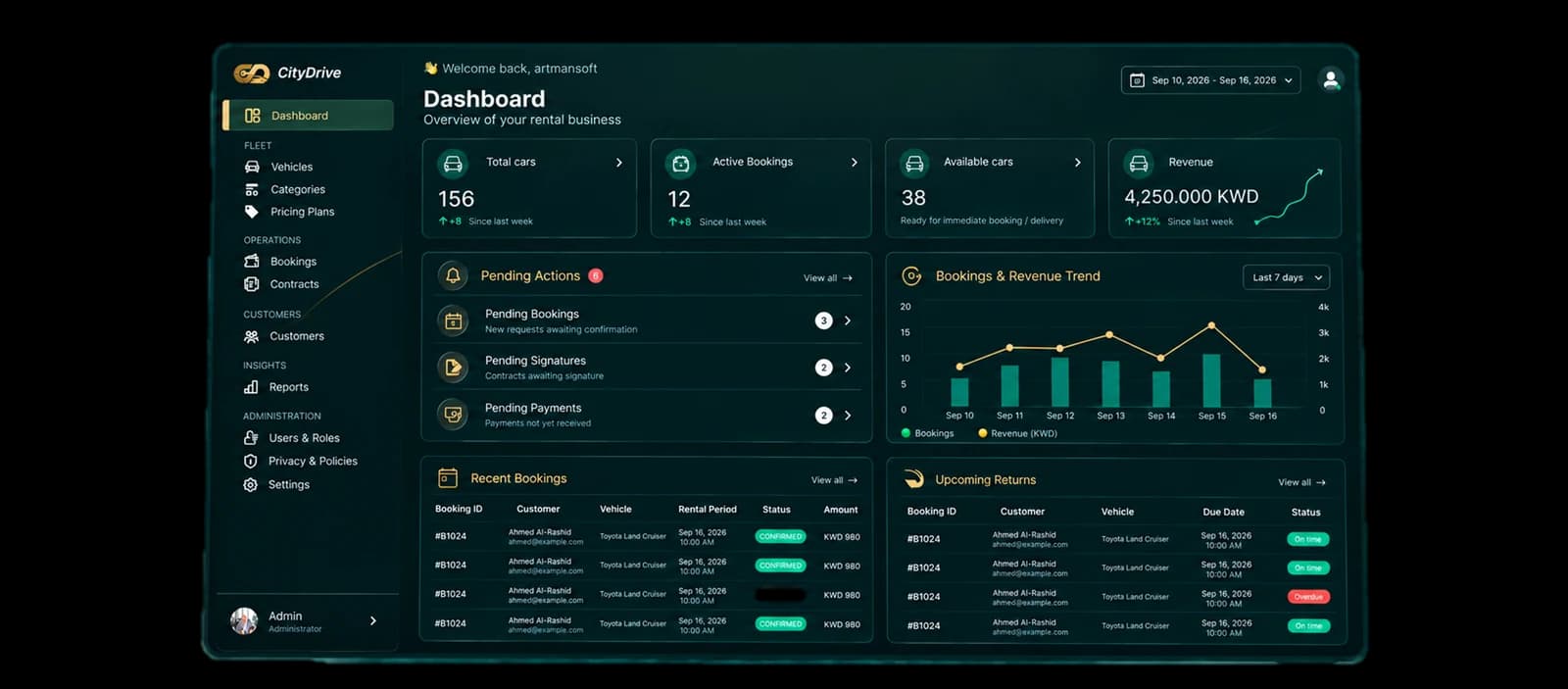Click the Rental Period column header
Image resolution: width=1568 pixels, height=689 pixels.
[708, 510]
